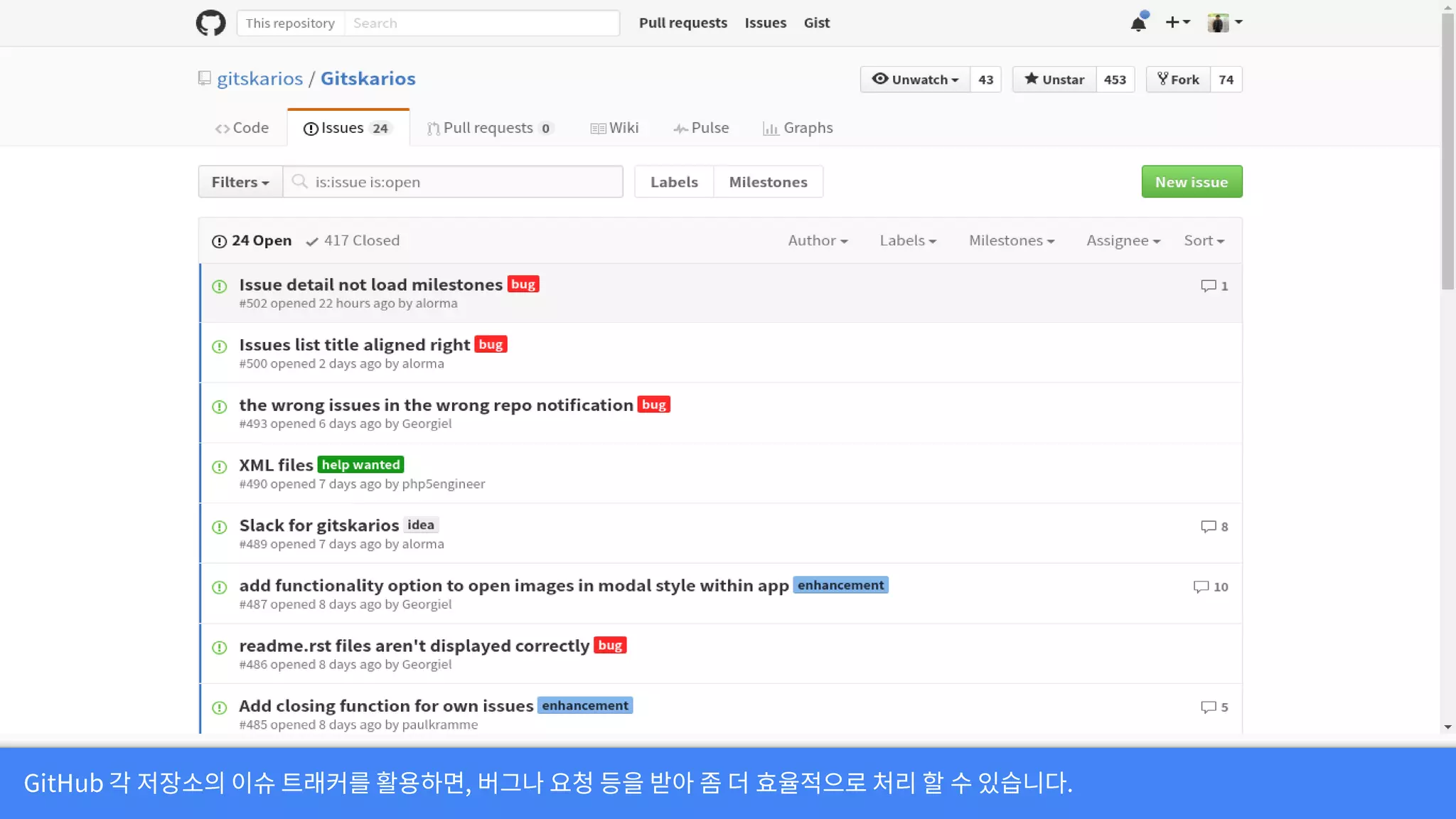Click the repository book icon beside gitskarios
Image resolution: width=1456 pixels, height=819 pixels.
click(205, 78)
